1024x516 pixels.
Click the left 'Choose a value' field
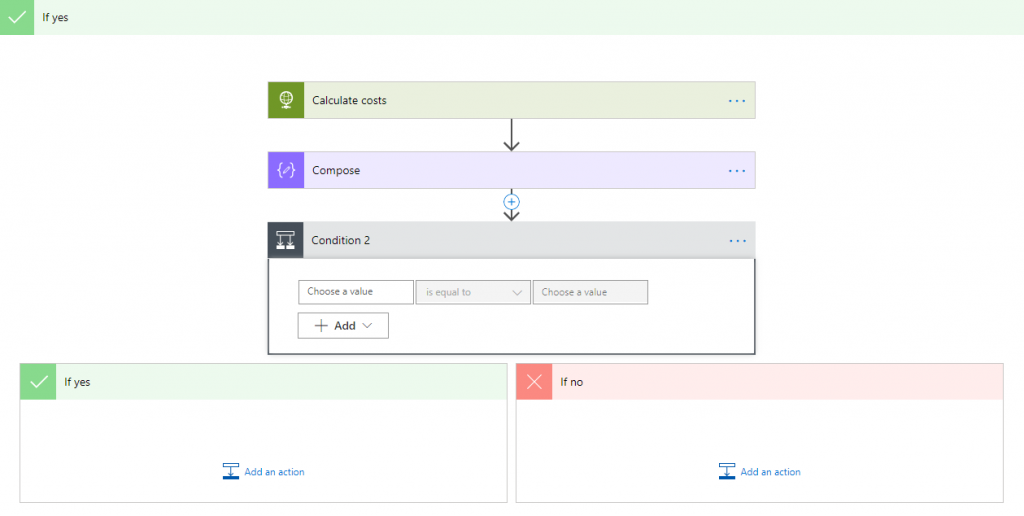355,292
